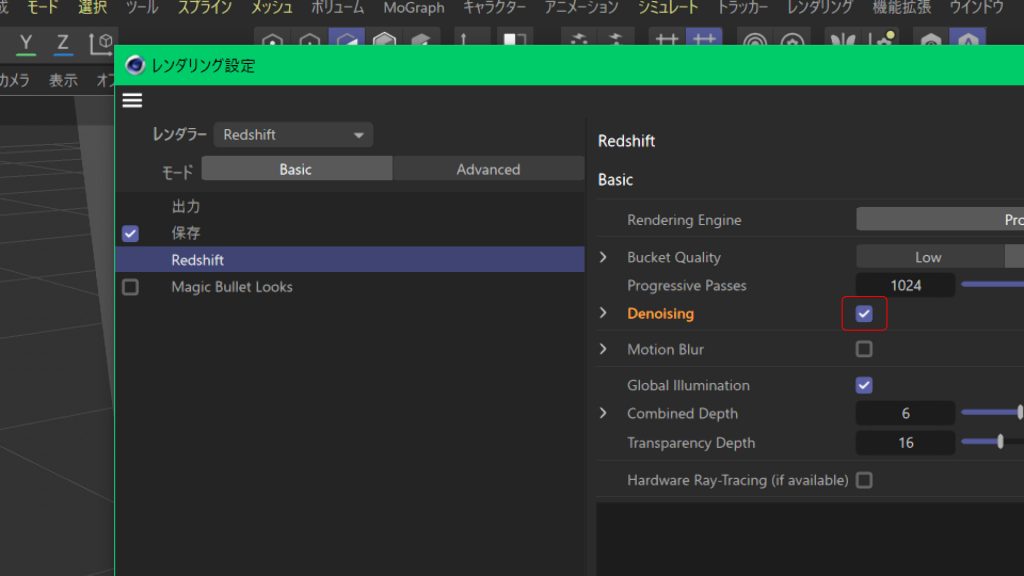Open the Redshift renderer dropdown
This screenshot has width=1024, height=576.
coord(293,135)
